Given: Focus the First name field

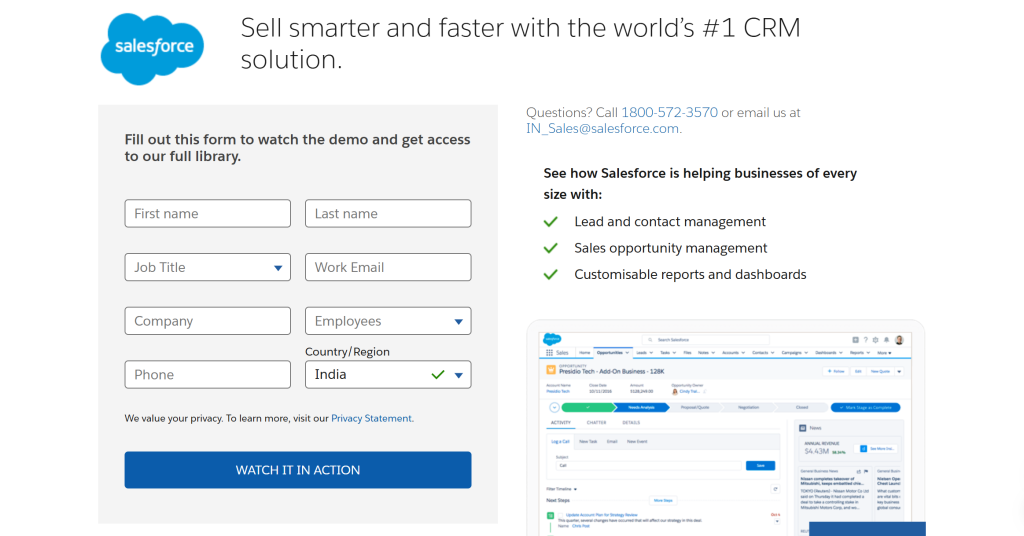Looking at the screenshot, I should [208, 213].
